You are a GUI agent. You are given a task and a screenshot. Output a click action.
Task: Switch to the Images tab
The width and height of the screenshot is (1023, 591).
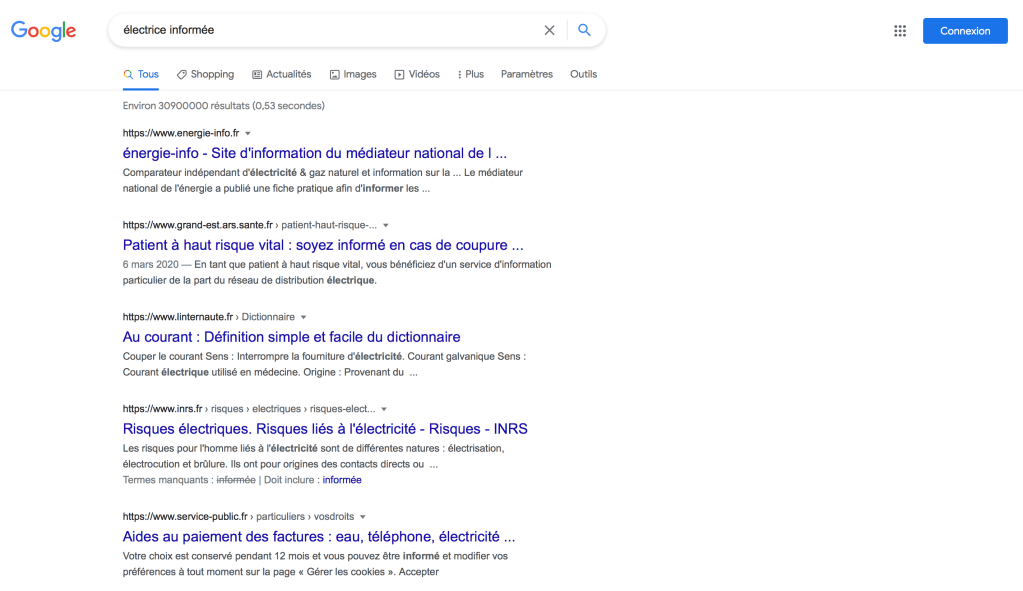[x=353, y=74]
